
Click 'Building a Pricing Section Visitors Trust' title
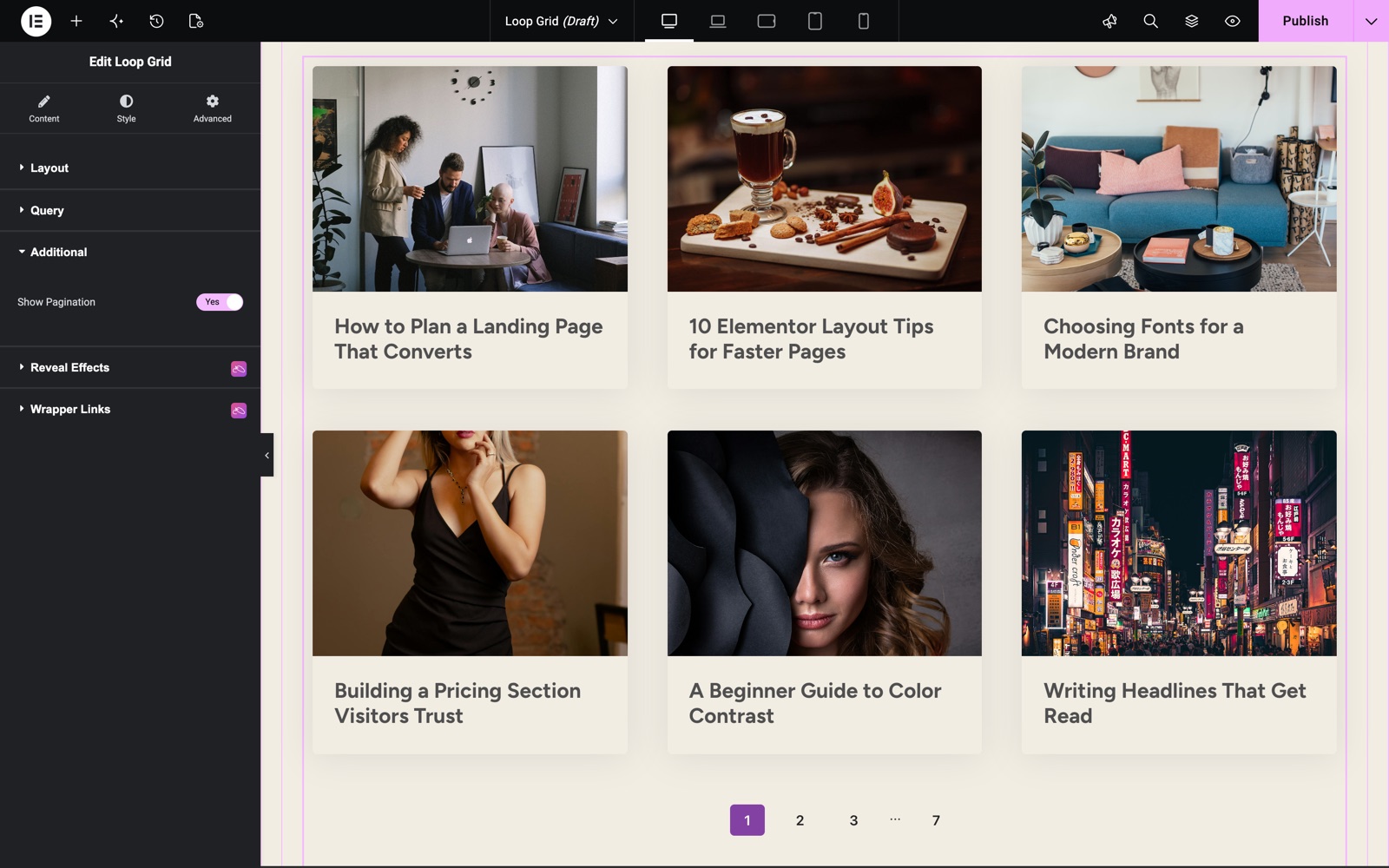click(458, 703)
